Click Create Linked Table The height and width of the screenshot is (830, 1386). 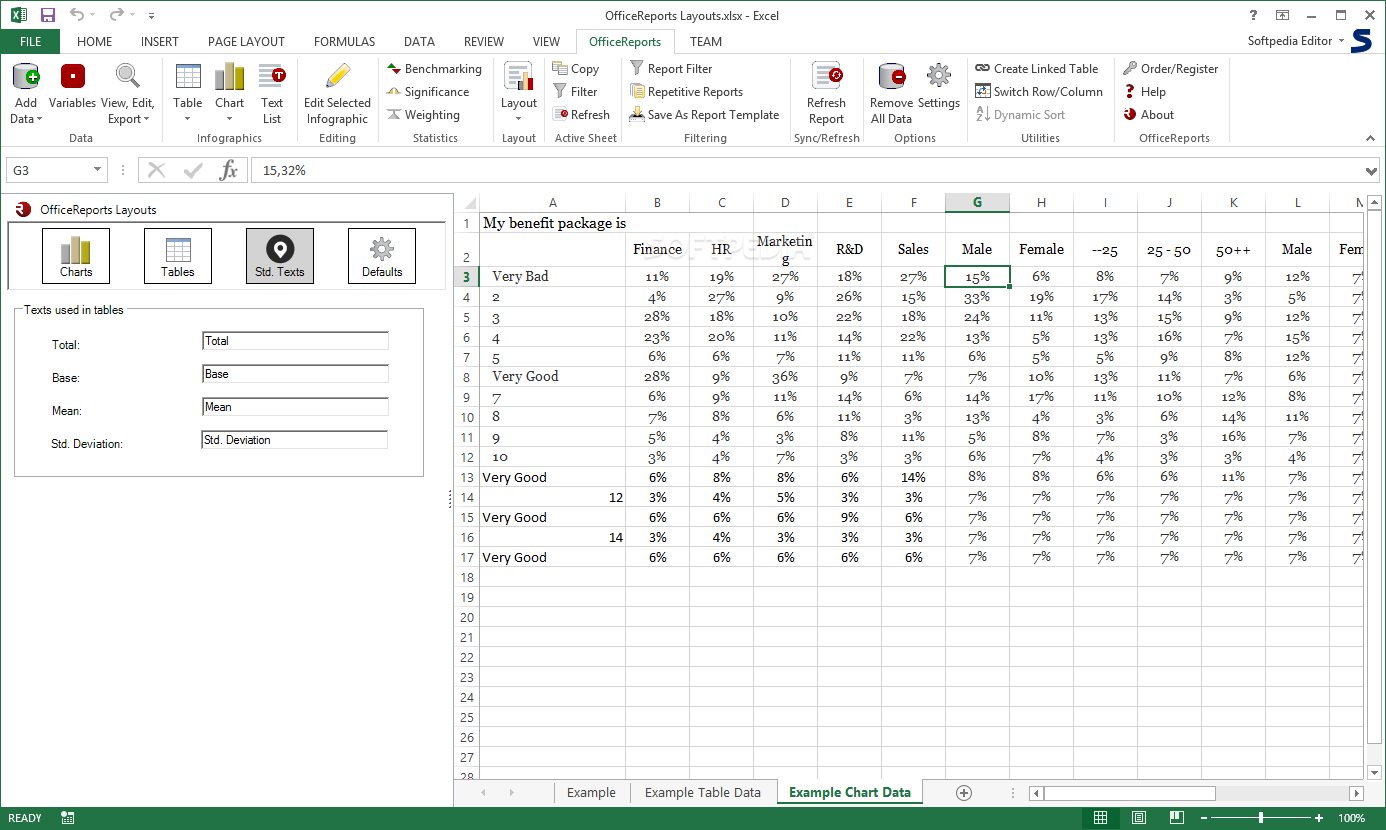tap(1037, 69)
